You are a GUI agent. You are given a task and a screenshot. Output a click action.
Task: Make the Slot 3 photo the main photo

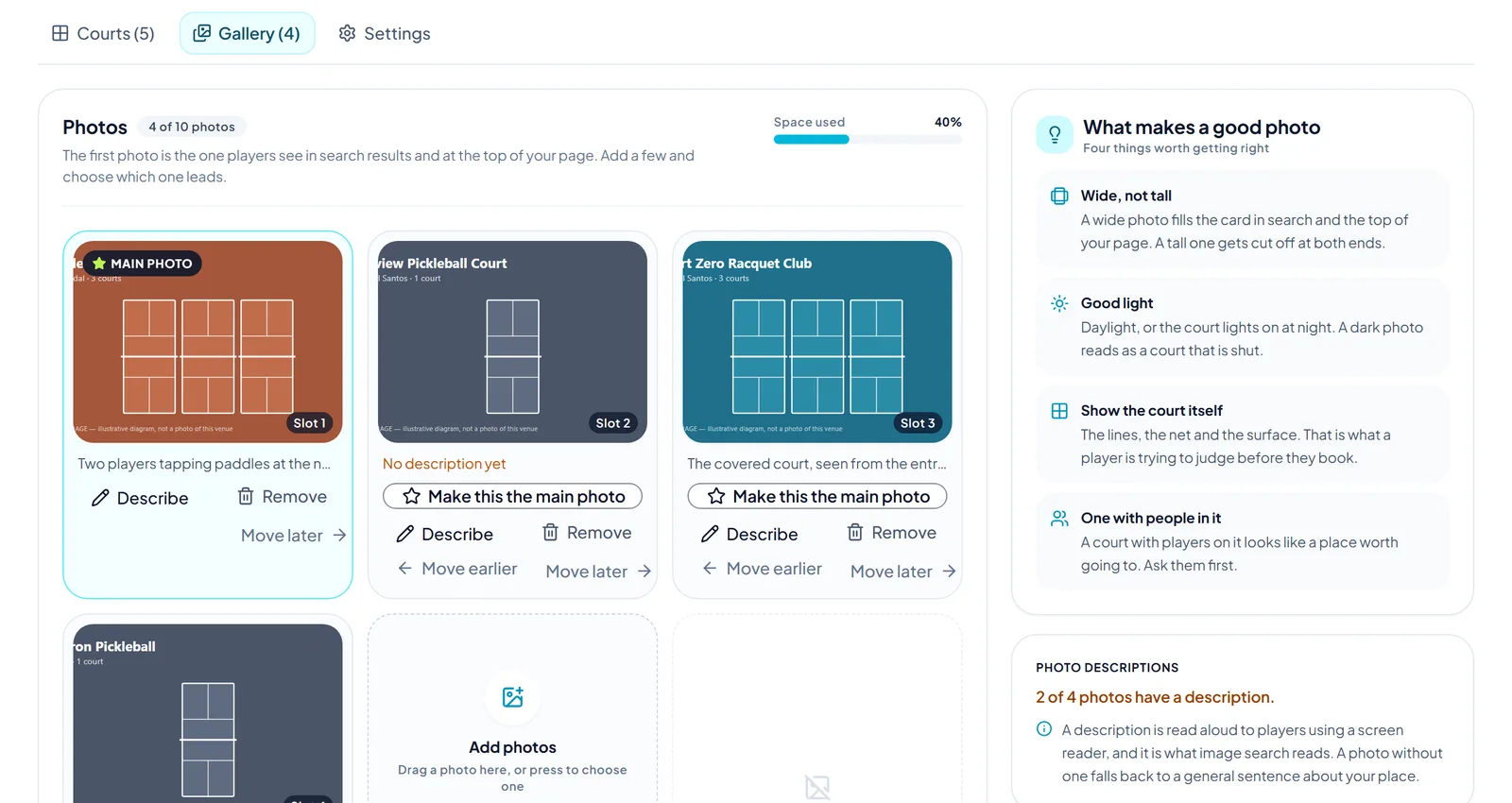coord(817,496)
